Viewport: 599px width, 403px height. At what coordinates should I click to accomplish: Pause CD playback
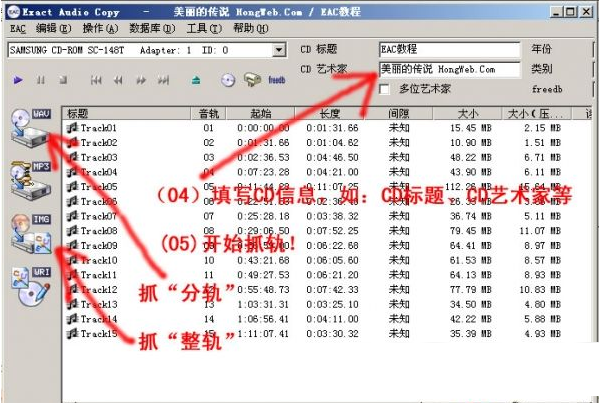pyautogui.click(x=40, y=80)
